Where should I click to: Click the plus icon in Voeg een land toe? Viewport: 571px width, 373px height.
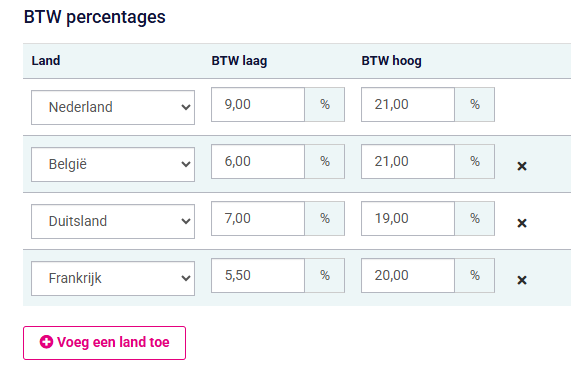[x=46, y=342]
